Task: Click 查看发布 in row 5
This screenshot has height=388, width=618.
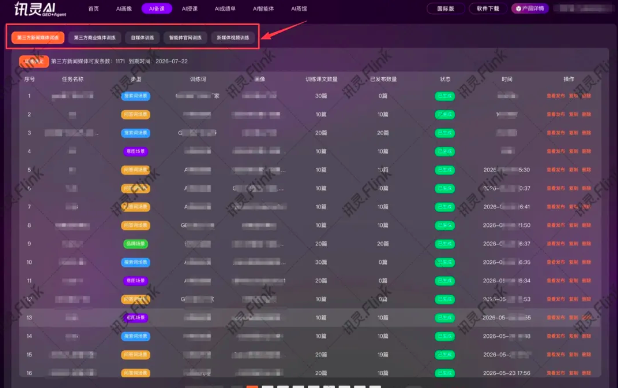Action: pyautogui.click(x=556, y=170)
